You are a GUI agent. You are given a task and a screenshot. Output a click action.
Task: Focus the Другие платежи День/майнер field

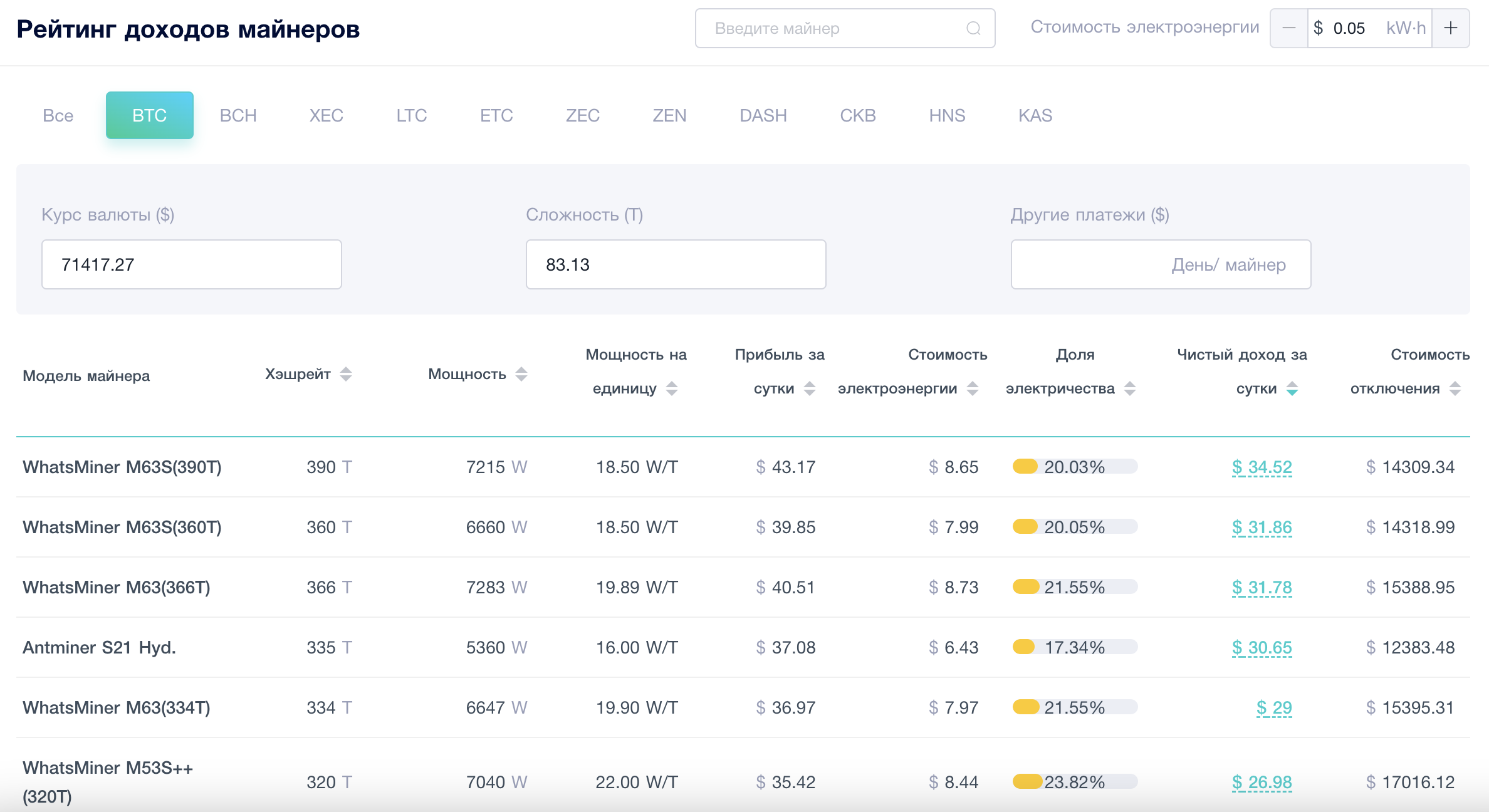pyautogui.click(x=1161, y=264)
